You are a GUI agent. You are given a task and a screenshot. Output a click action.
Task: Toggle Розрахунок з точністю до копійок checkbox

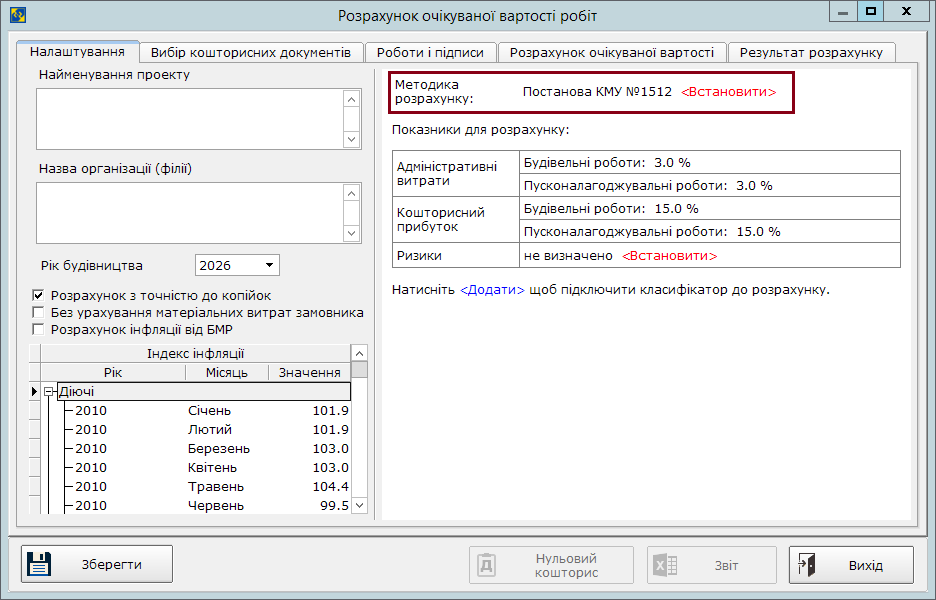(39, 296)
